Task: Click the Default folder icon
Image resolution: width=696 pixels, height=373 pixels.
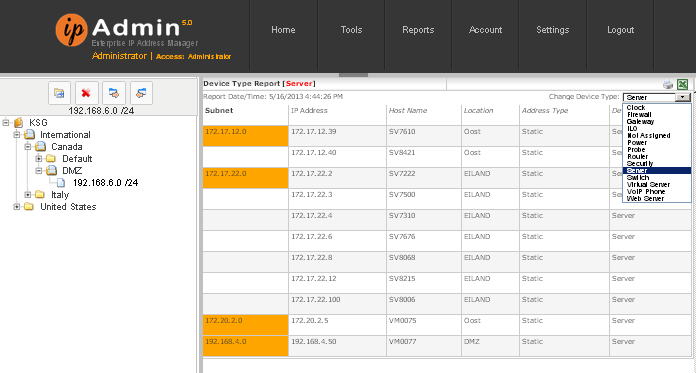Action: [51, 159]
